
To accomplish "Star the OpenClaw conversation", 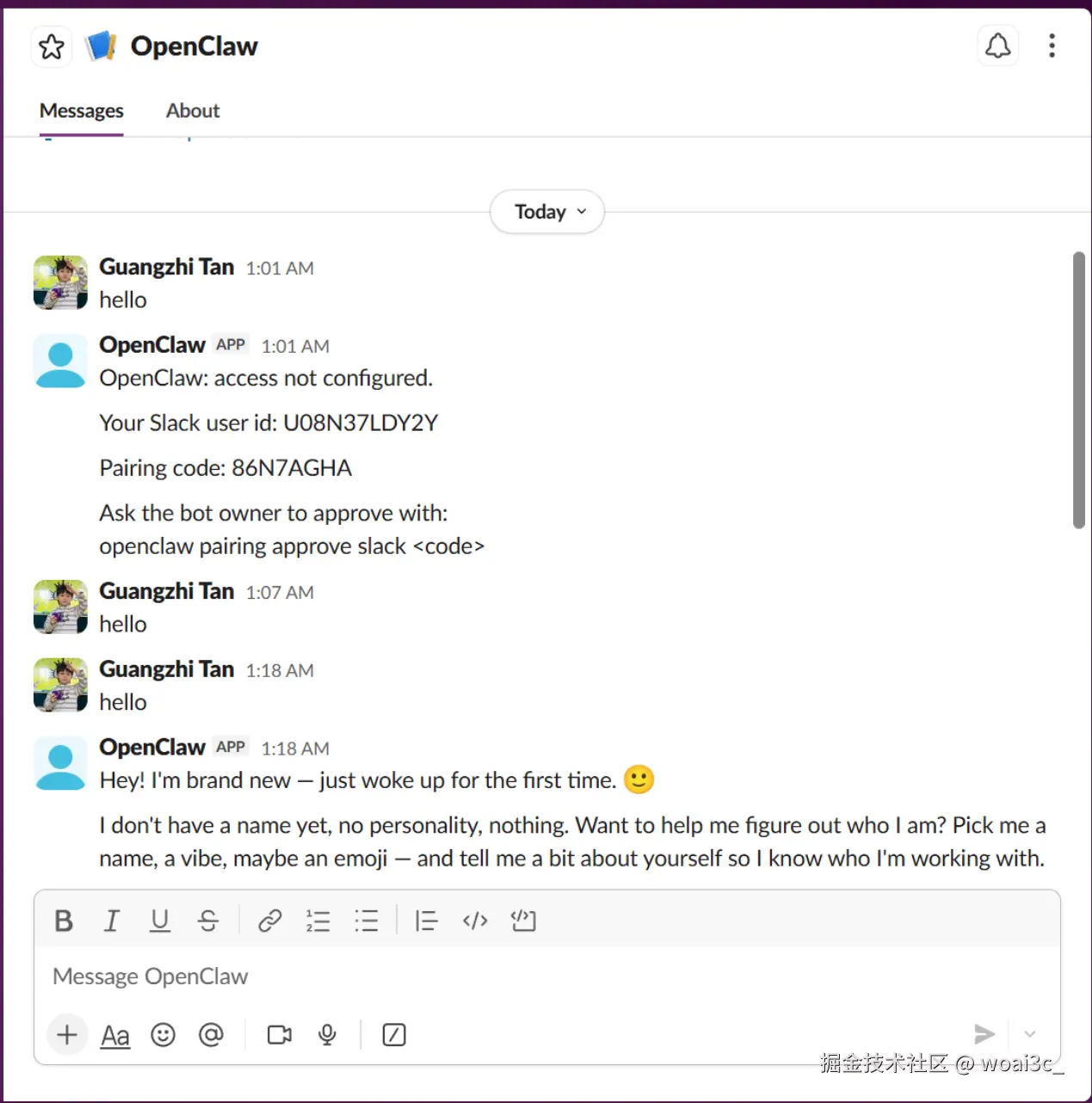I will tap(52, 46).
